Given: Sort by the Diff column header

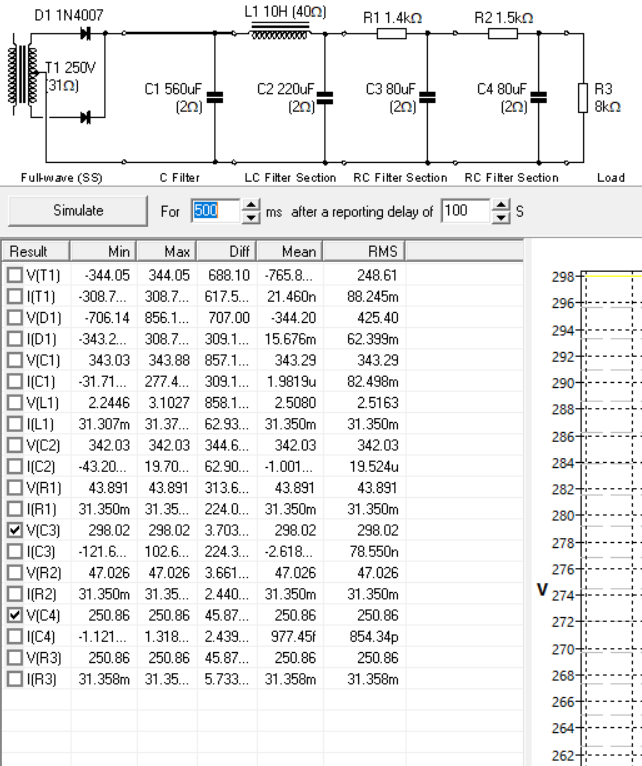Looking at the screenshot, I should pyautogui.click(x=227, y=251).
